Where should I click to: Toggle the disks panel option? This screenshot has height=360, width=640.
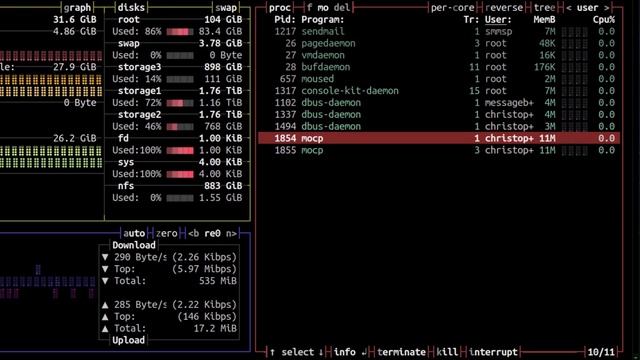131,8
